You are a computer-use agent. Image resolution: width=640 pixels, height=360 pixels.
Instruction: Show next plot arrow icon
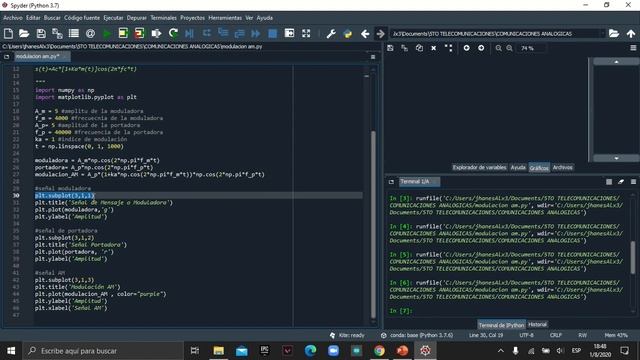click(481, 48)
